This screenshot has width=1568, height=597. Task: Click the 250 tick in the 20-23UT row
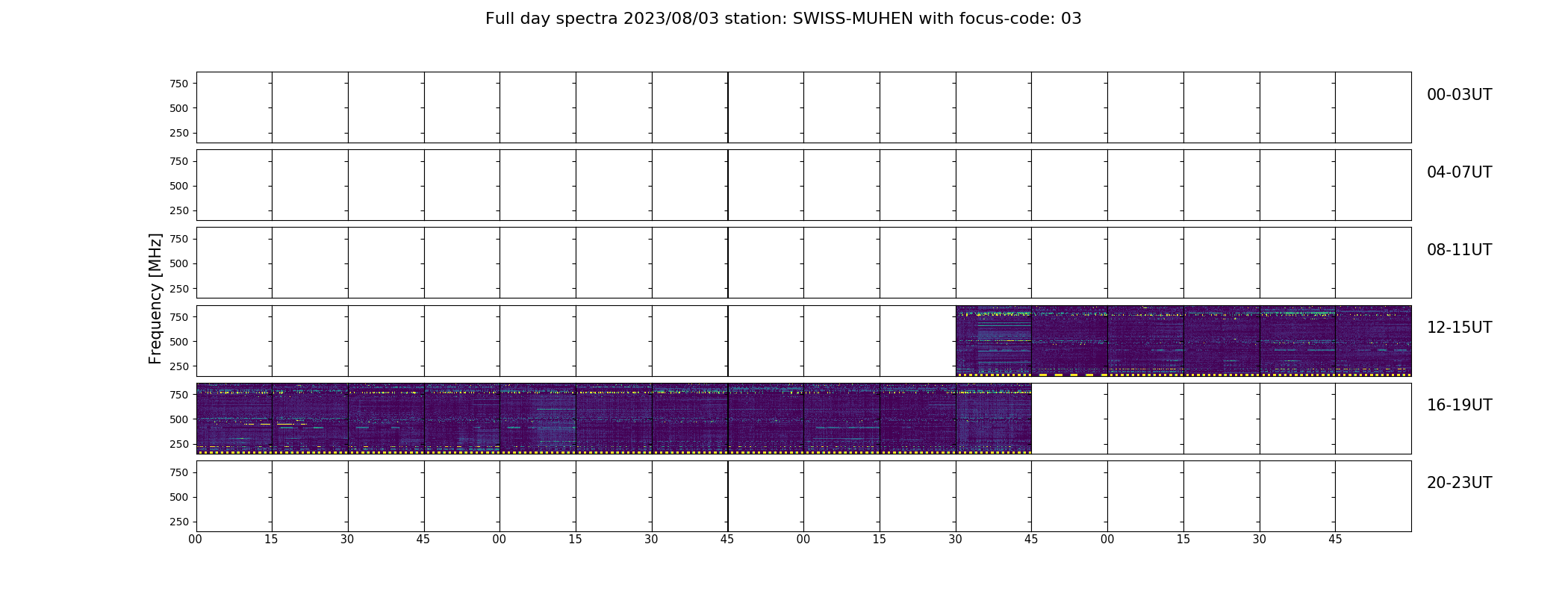[178, 522]
